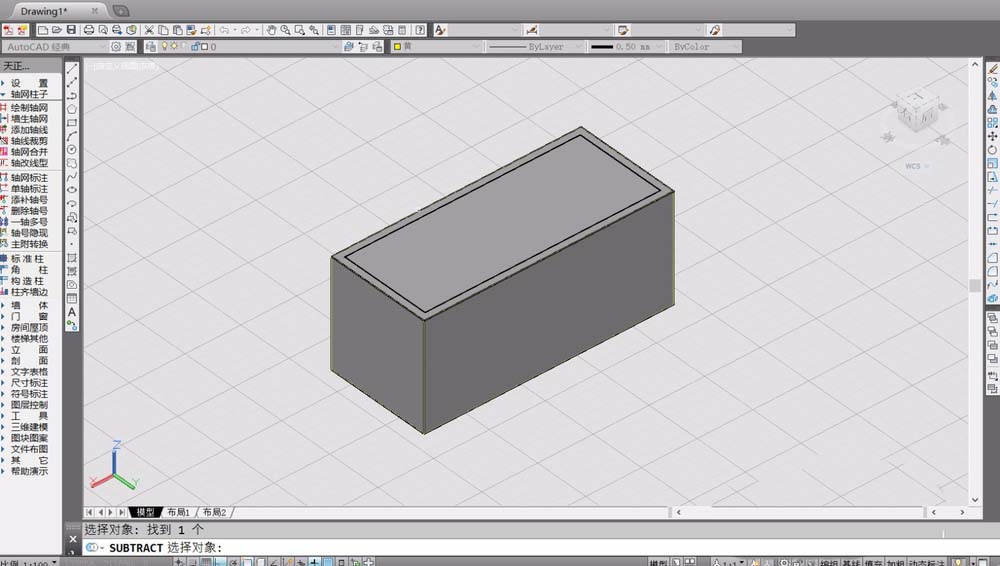Viewport: 1000px width, 566px height.
Task: Click the Help question mark icon
Action: click(x=420, y=30)
